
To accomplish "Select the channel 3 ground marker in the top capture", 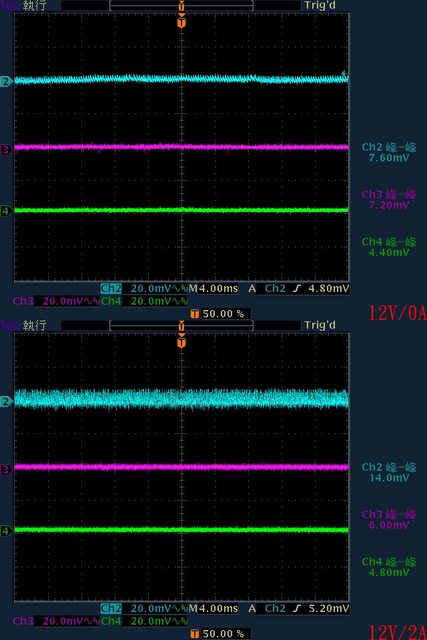I will click(6, 150).
